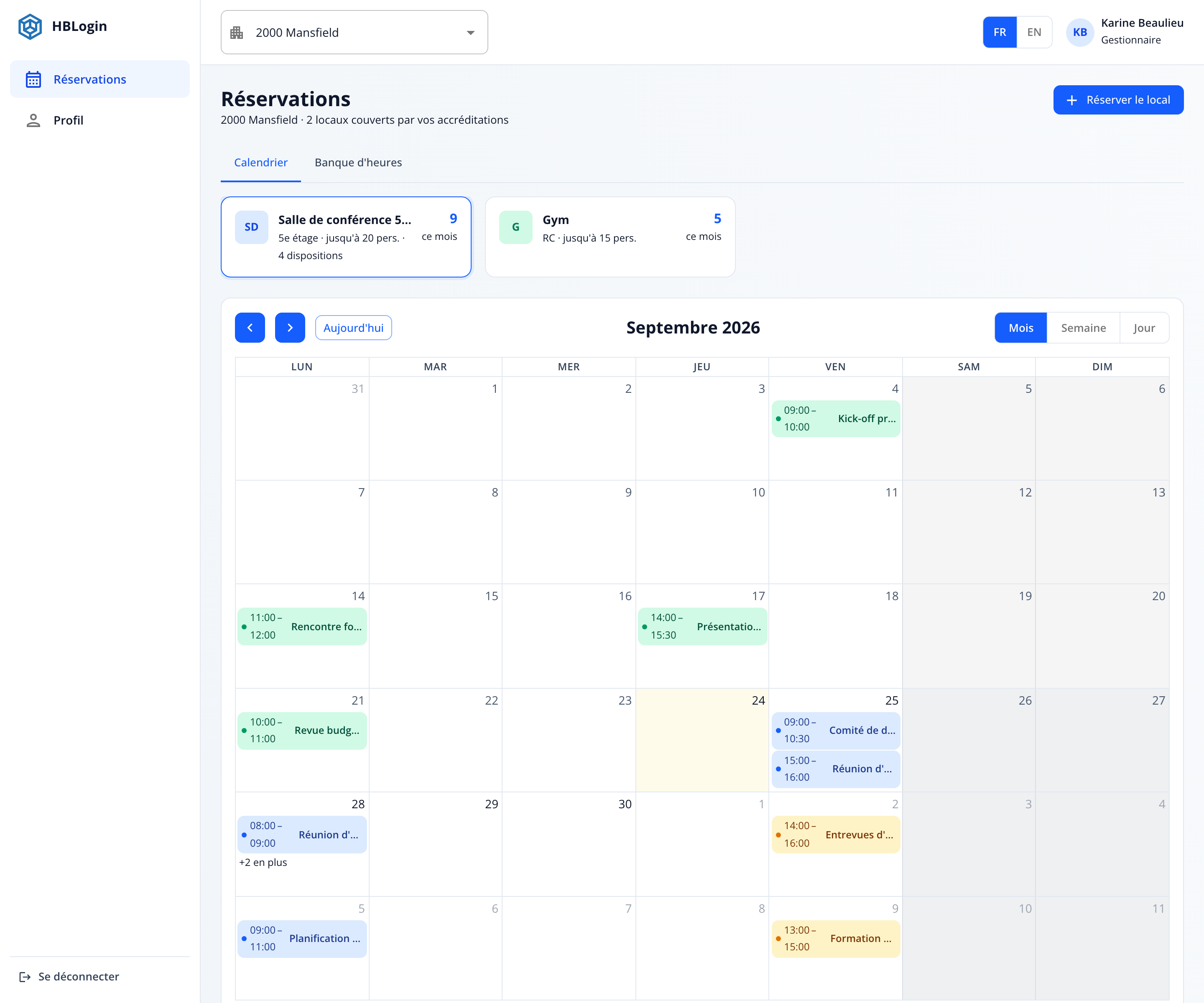Expand "+2 en plus" on day 28
This screenshot has width=1204, height=1003.
[x=263, y=863]
